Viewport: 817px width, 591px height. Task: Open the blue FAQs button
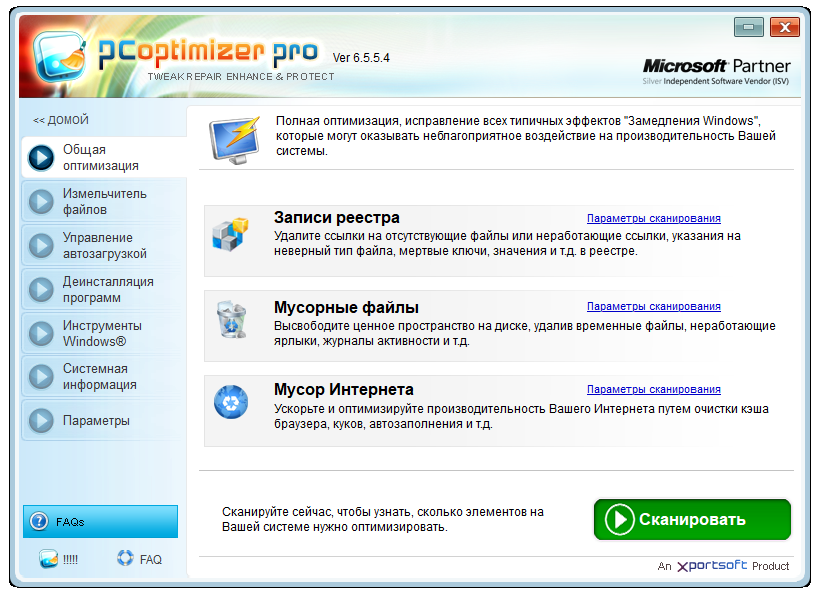coord(100,521)
